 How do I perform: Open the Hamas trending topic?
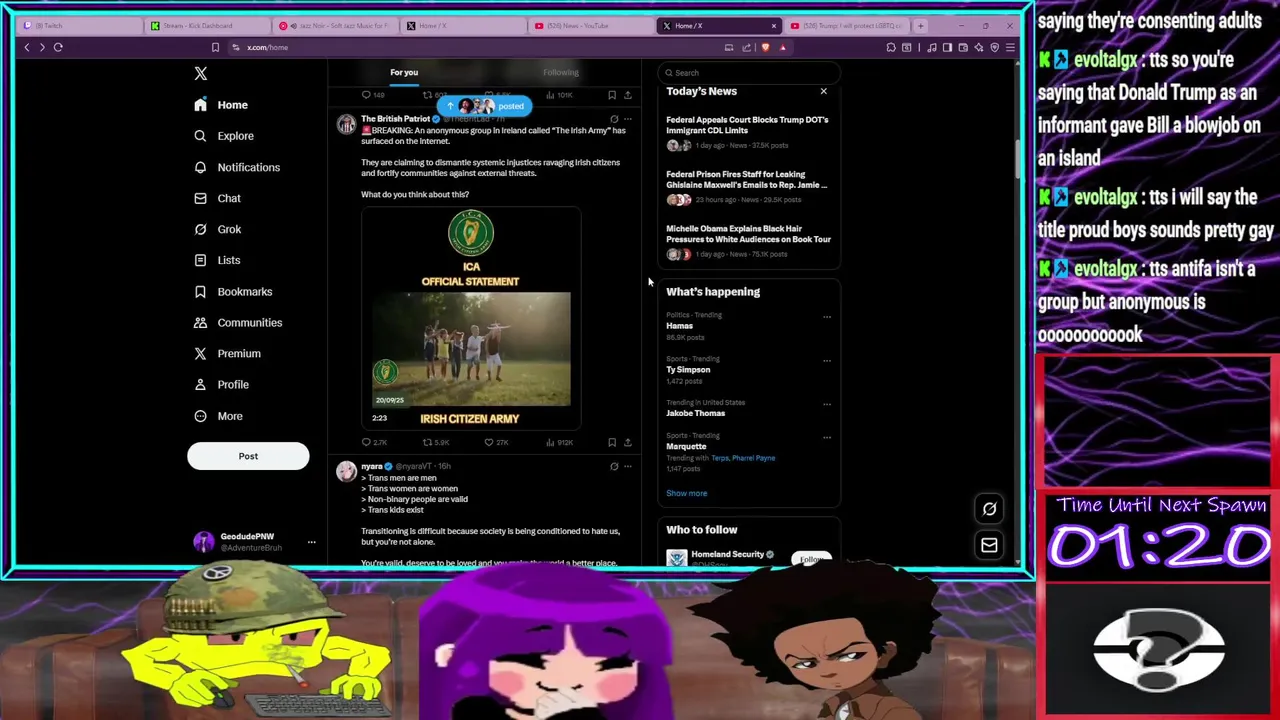pyautogui.click(x=680, y=326)
